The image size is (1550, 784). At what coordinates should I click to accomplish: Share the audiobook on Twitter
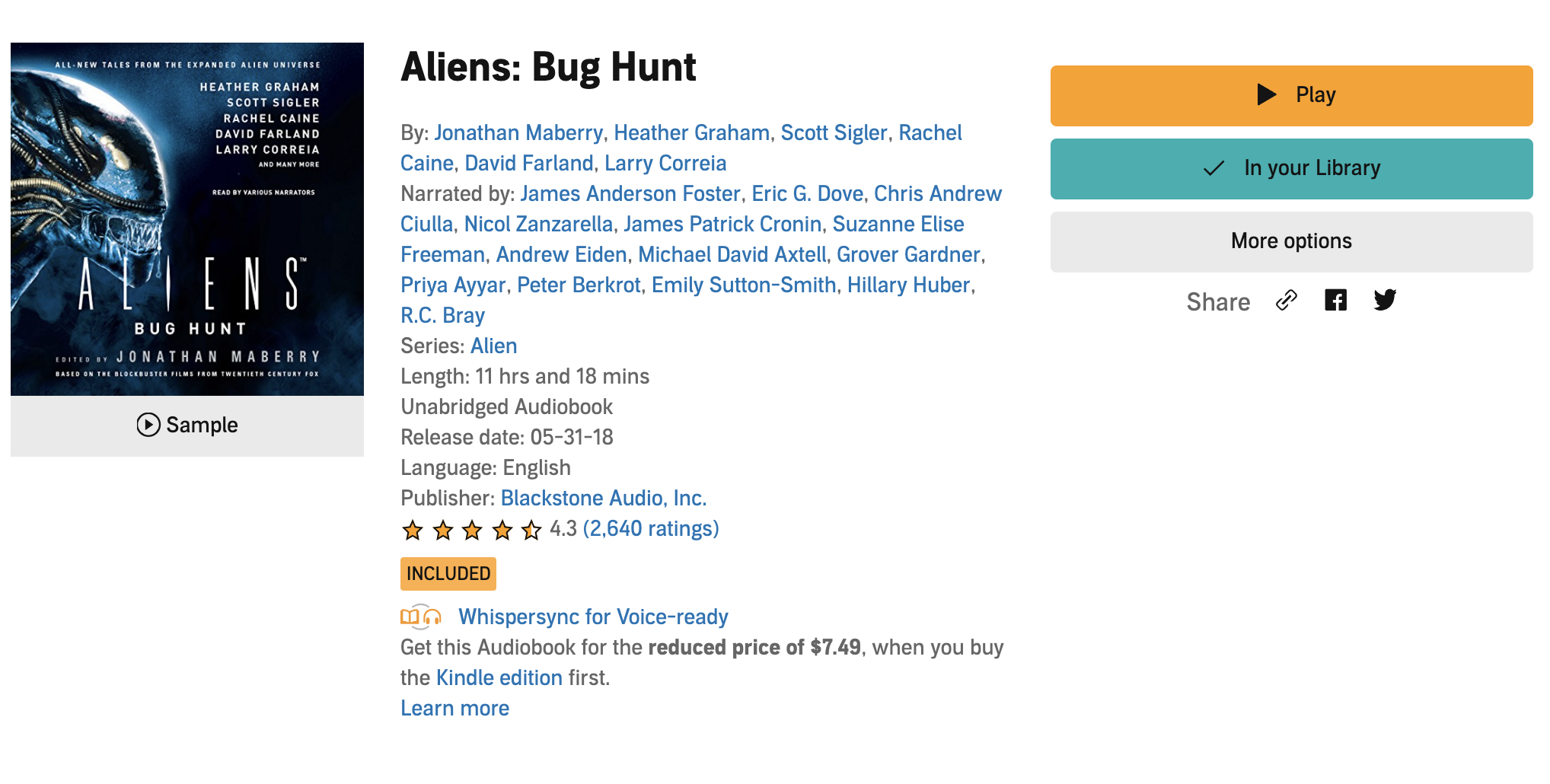[1385, 301]
